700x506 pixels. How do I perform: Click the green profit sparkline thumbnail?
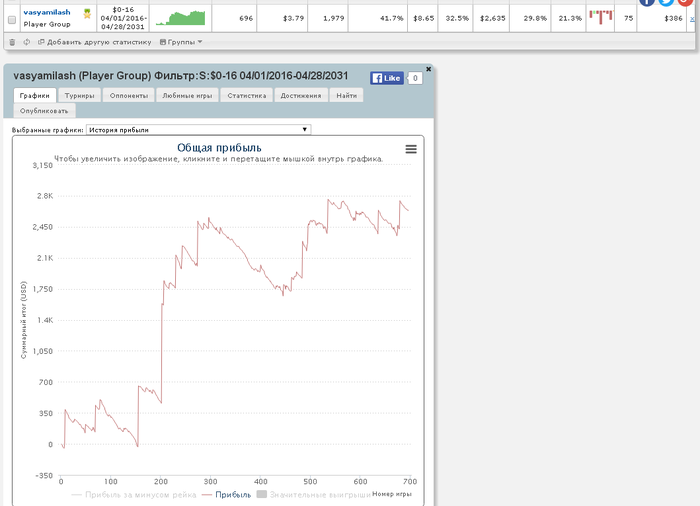tap(180, 18)
